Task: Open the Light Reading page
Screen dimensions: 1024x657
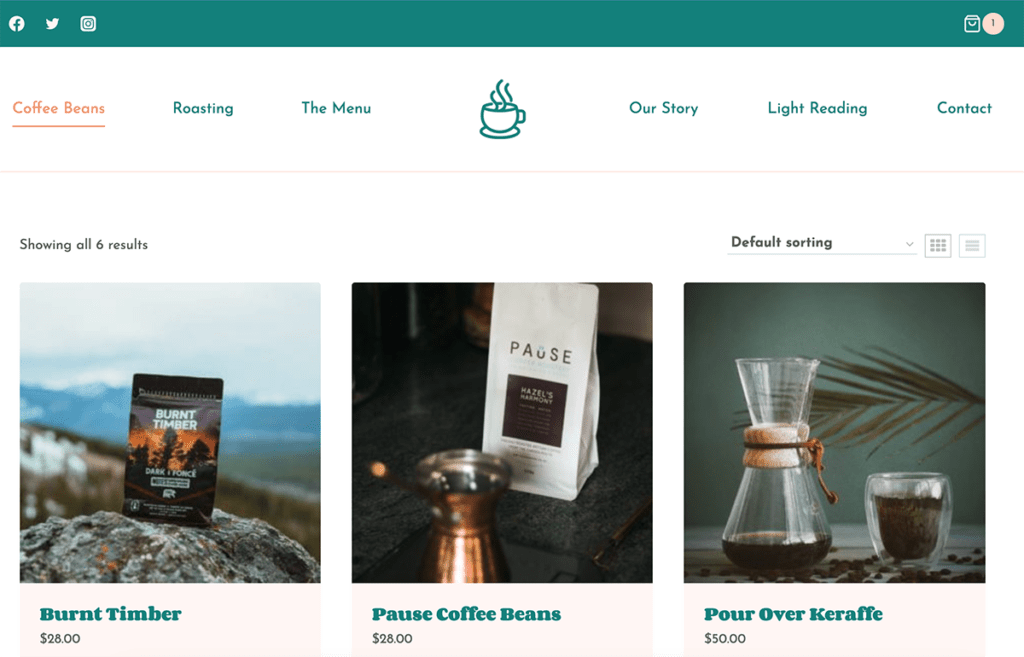Action: (x=817, y=108)
